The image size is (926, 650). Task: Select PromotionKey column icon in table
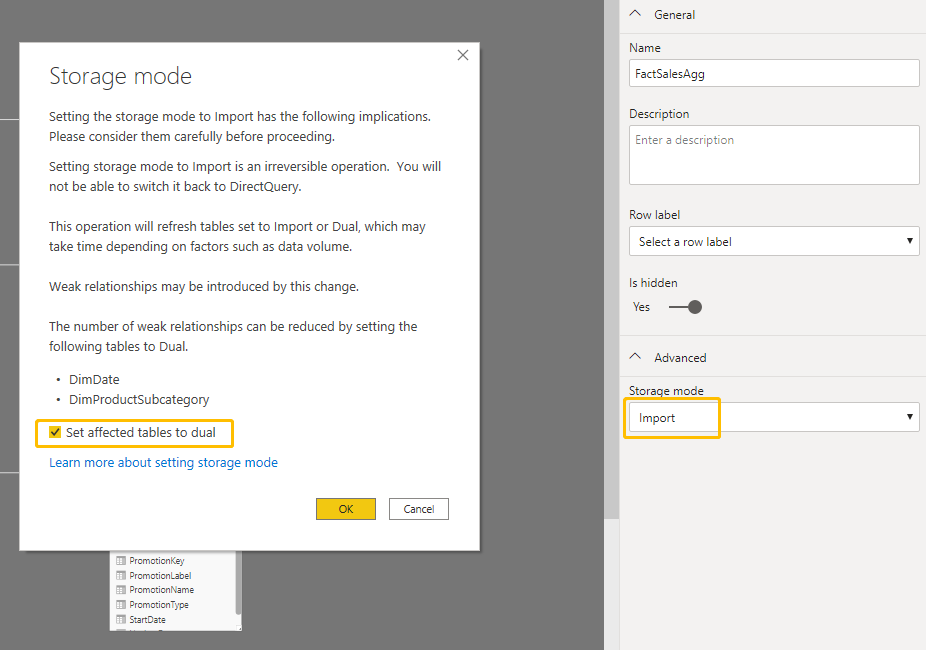121,561
